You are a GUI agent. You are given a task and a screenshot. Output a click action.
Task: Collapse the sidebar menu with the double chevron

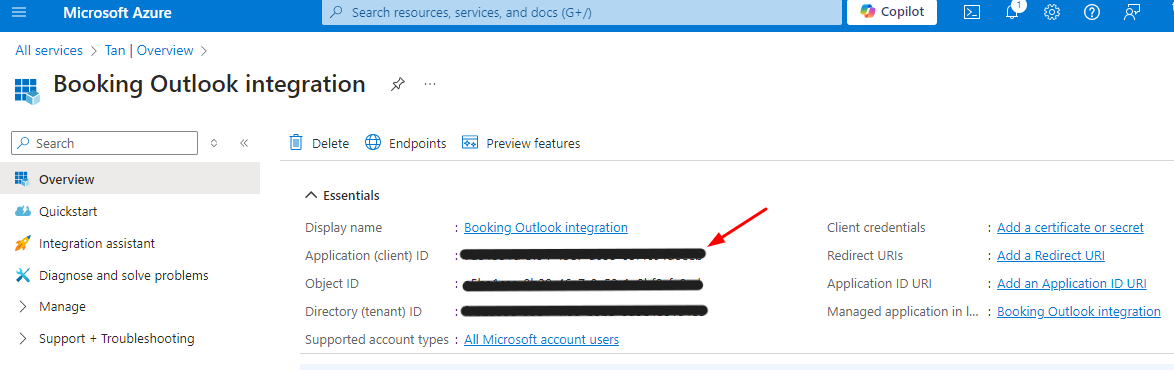coord(243,143)
